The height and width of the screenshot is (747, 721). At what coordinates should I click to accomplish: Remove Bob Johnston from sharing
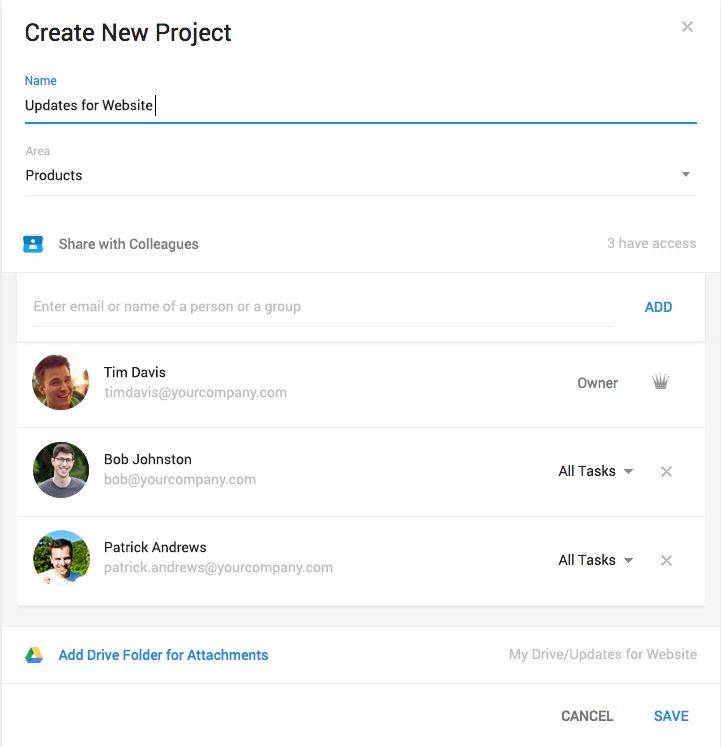[666, 472]
